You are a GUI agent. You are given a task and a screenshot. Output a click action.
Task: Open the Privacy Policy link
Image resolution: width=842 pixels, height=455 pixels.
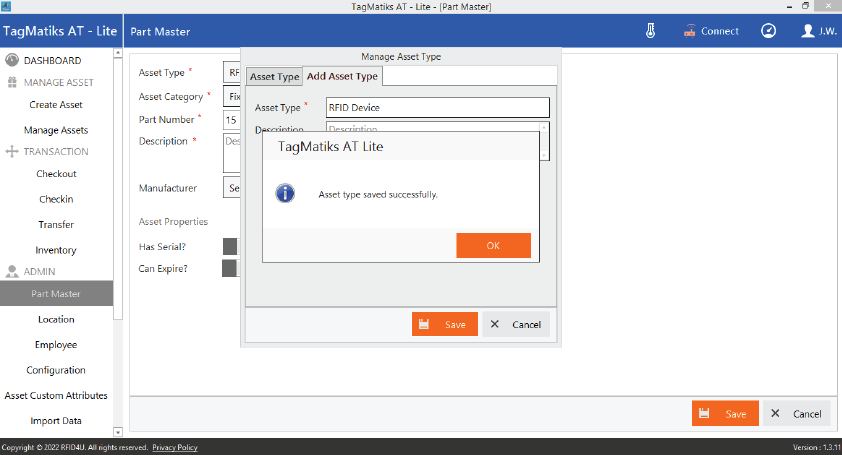[x=175, y=447]
